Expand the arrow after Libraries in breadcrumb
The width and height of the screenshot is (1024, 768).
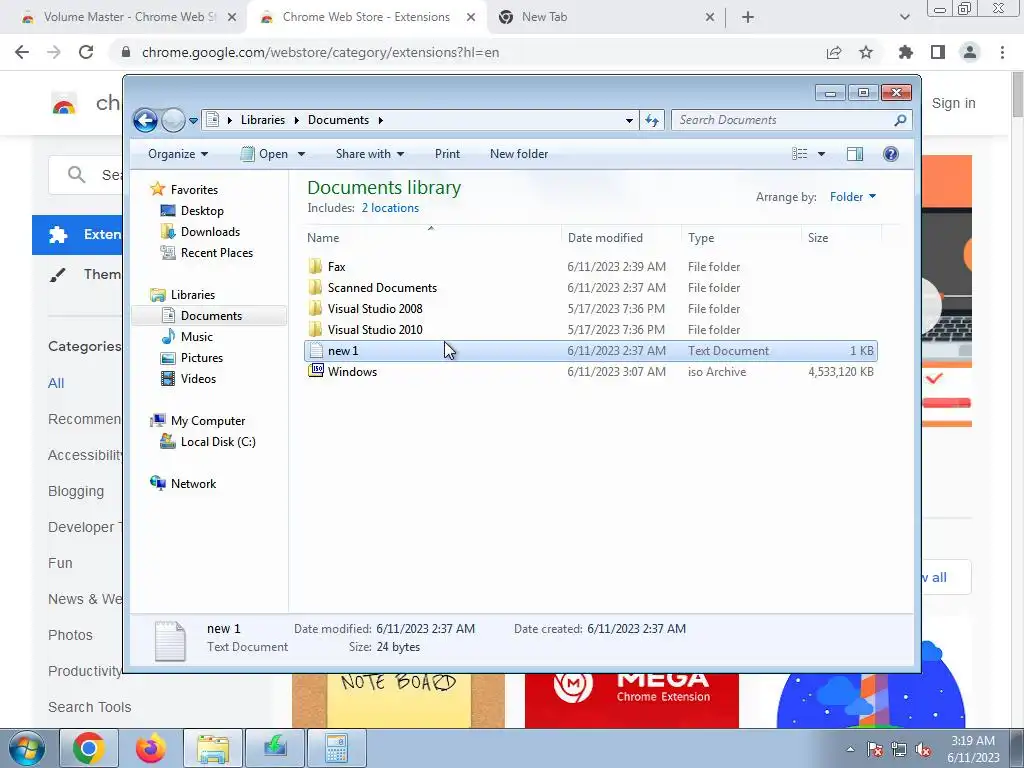coord(296,120)
